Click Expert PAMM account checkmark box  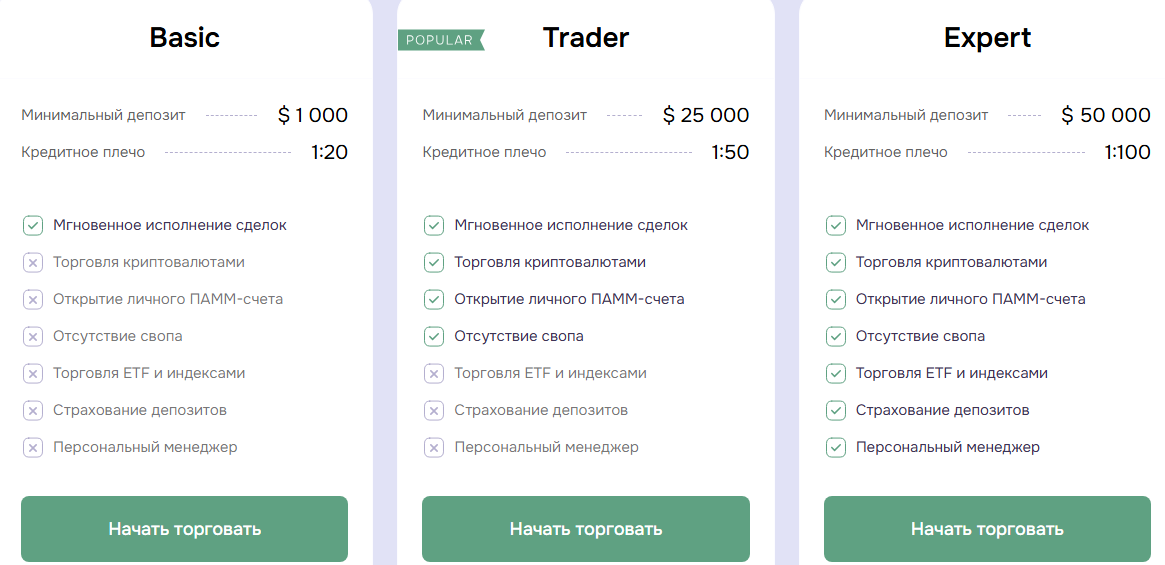pyautogui.click(x=836, y=299)
